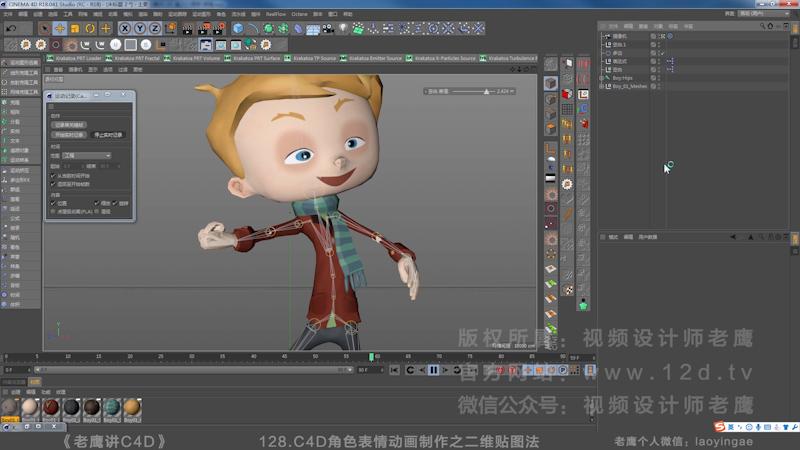This screenshot has height=450, width=800.
Task: Open the Krakatoa Emitter Source tab
Action: [x=371, y=59]
